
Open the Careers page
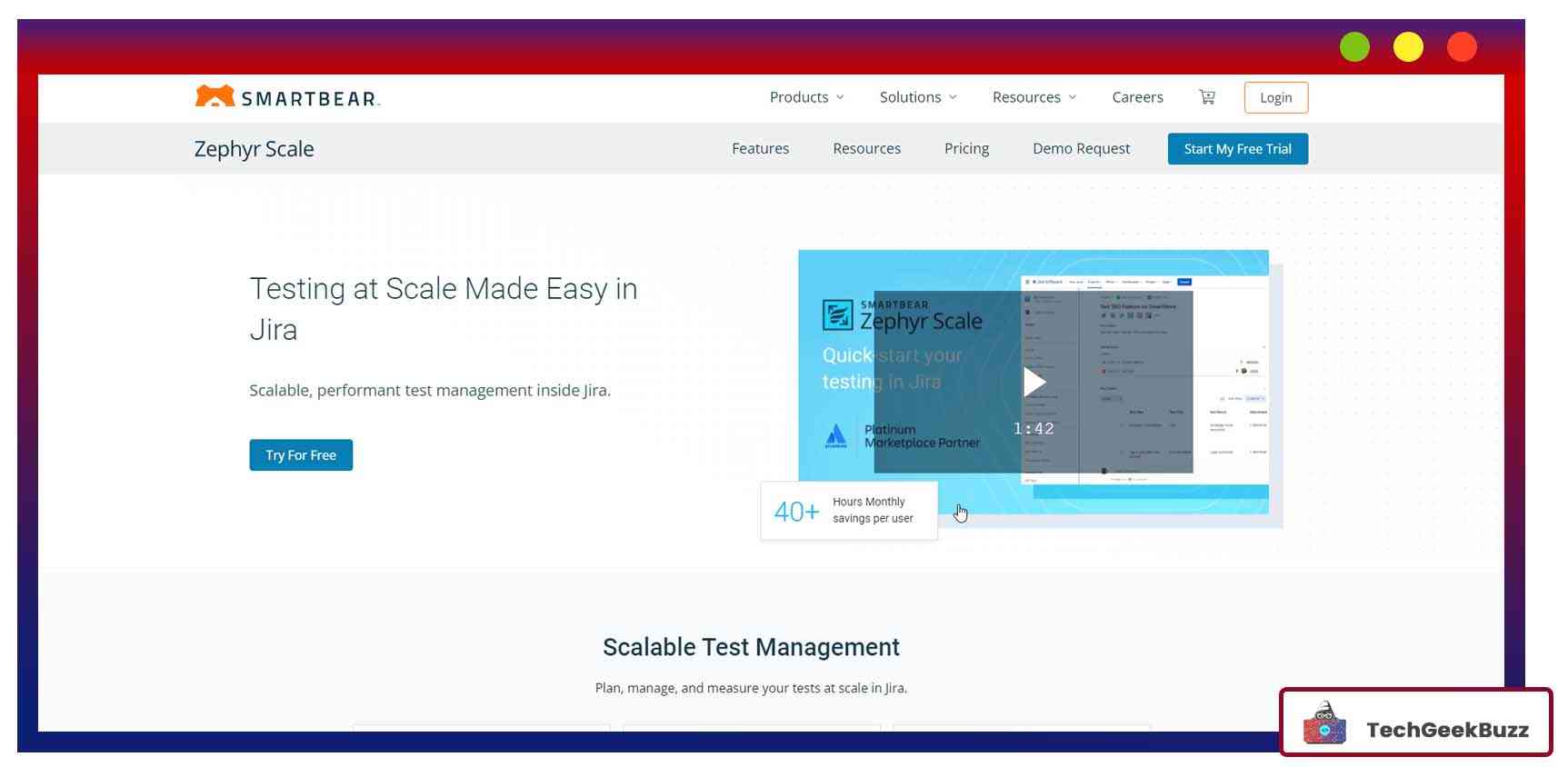tap(1137, 97)
